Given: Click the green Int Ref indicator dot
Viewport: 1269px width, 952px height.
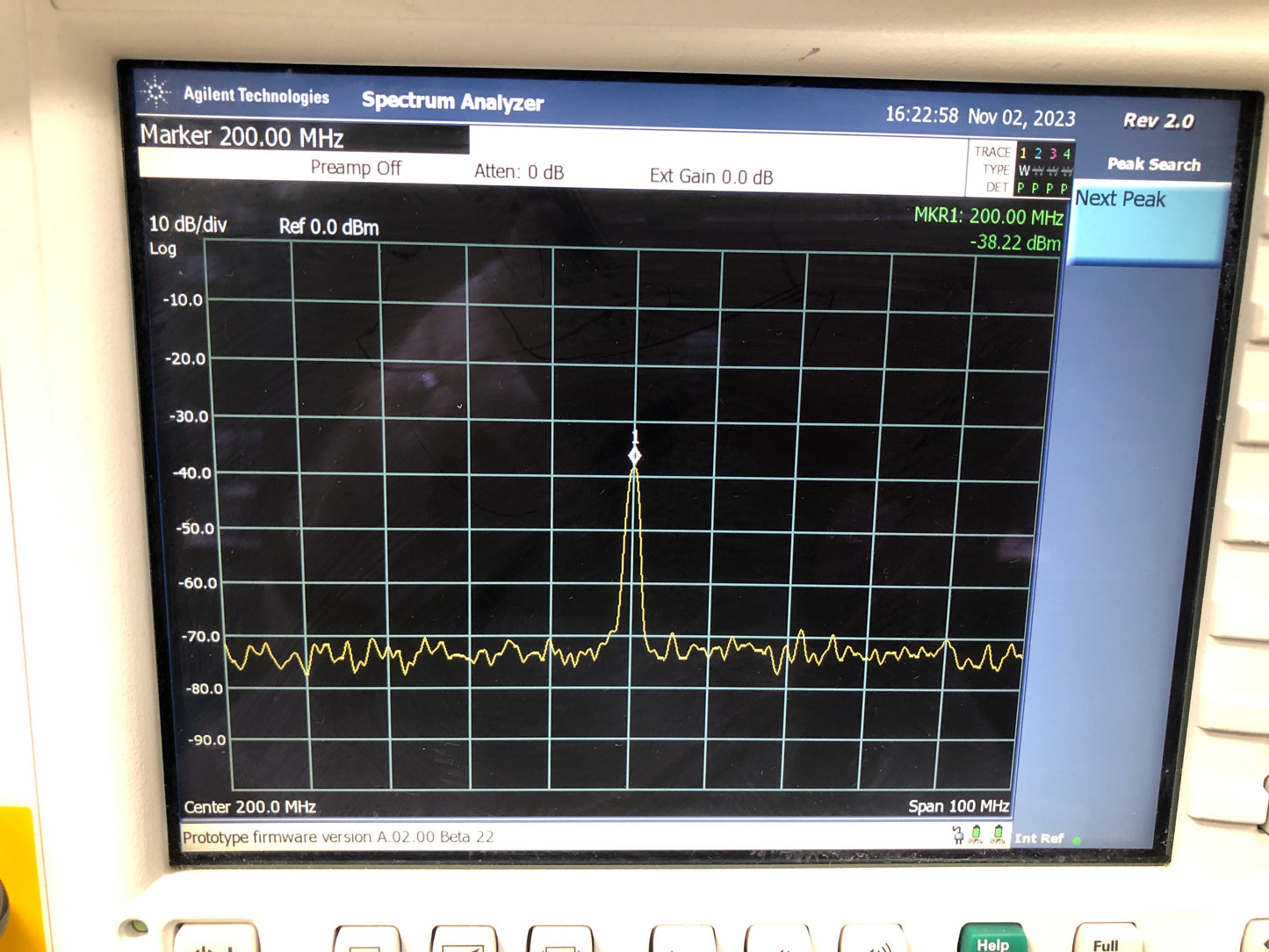Looking at the screenshot, I should [x=1078, y=840].
